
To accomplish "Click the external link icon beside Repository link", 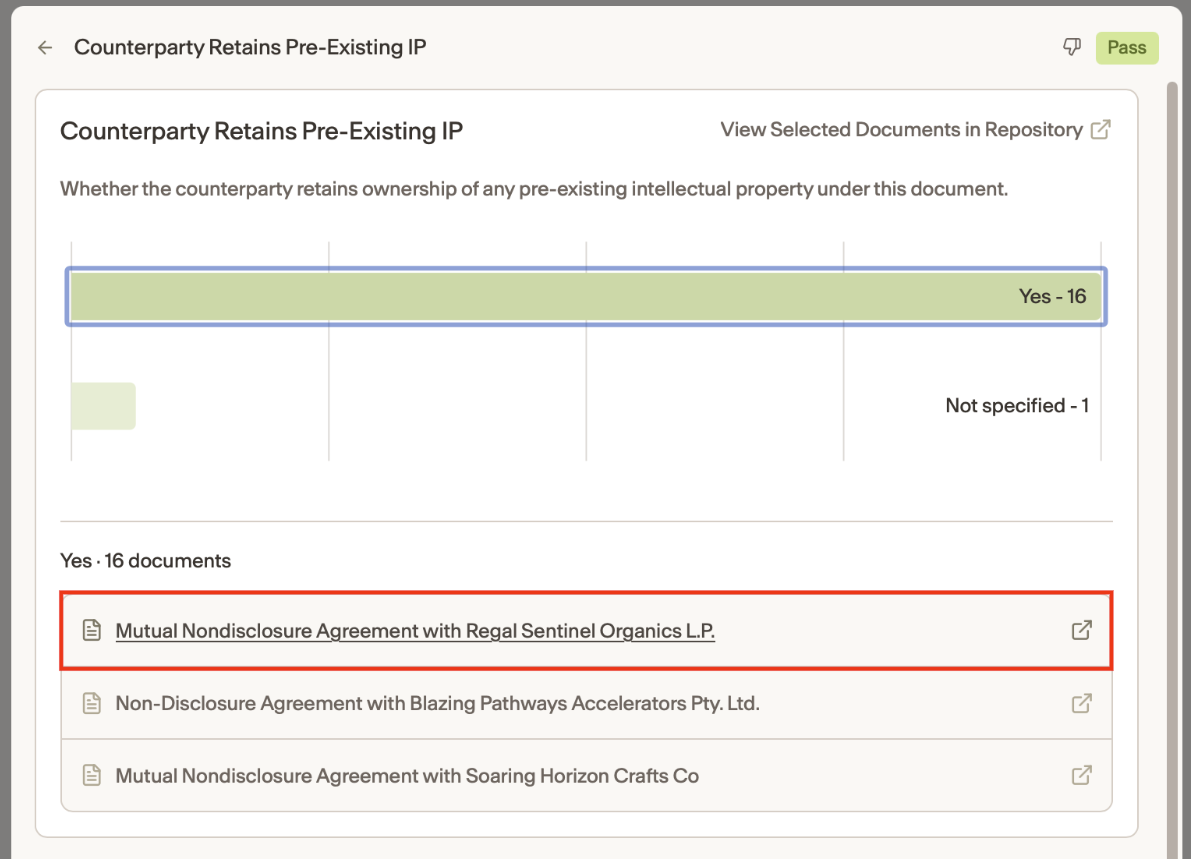I will click(1101, 130).
